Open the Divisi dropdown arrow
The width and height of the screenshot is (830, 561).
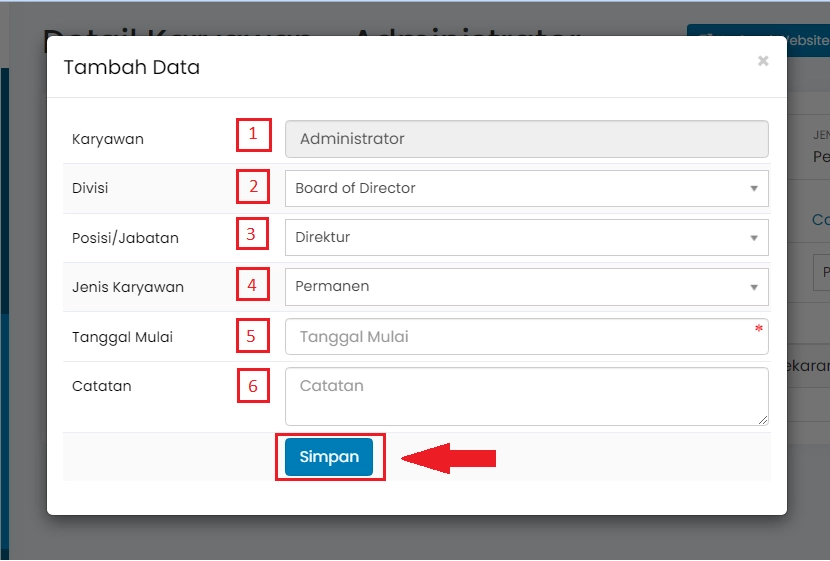pyautogui.click(x=752, y=188)
